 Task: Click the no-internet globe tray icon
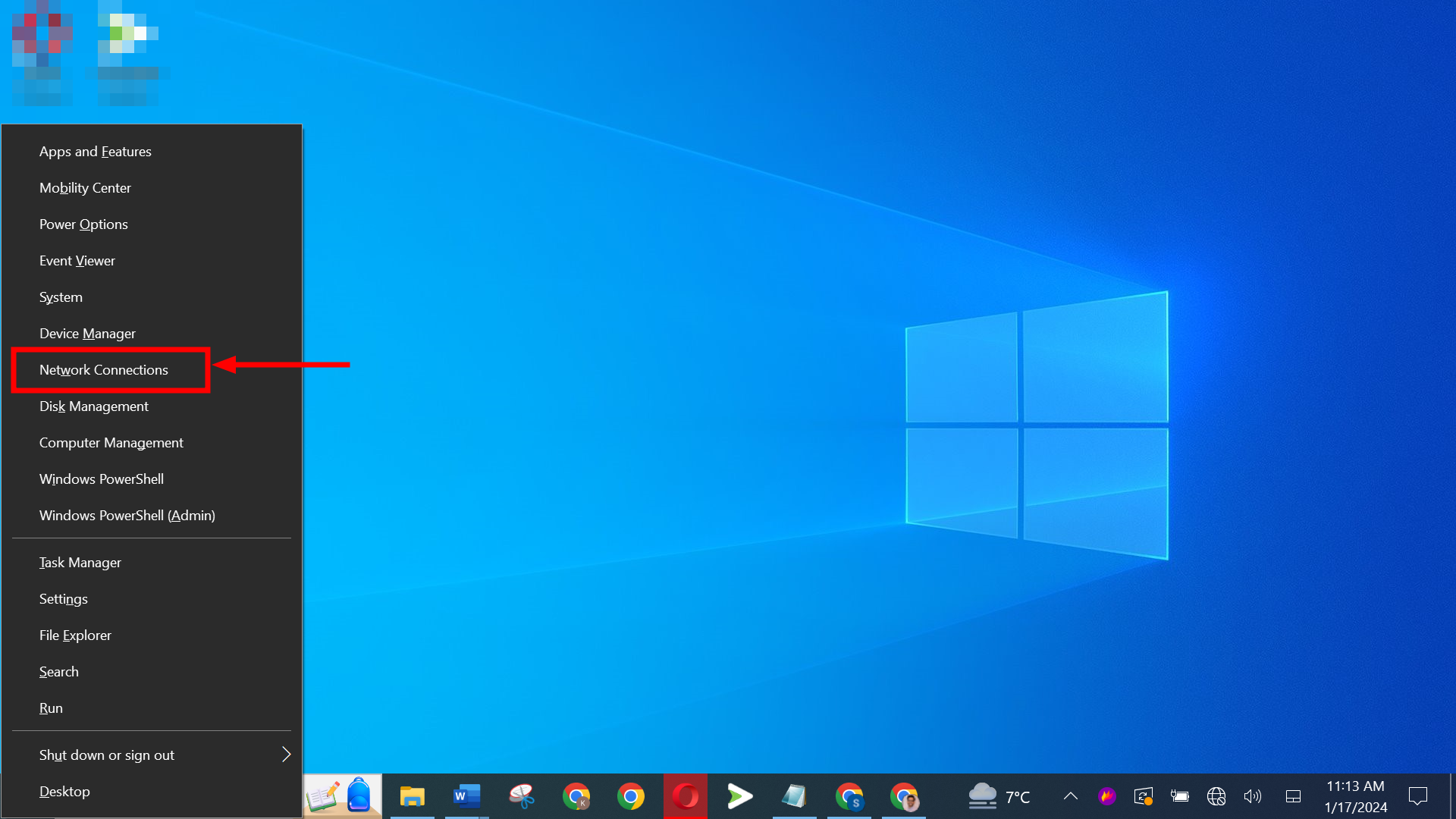coord(1216,796)
